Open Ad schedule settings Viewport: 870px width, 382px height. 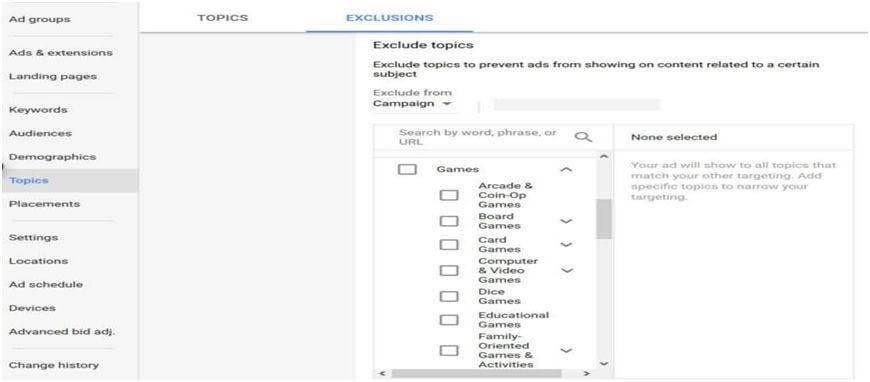pyautogui.click(x=46, y=284)
